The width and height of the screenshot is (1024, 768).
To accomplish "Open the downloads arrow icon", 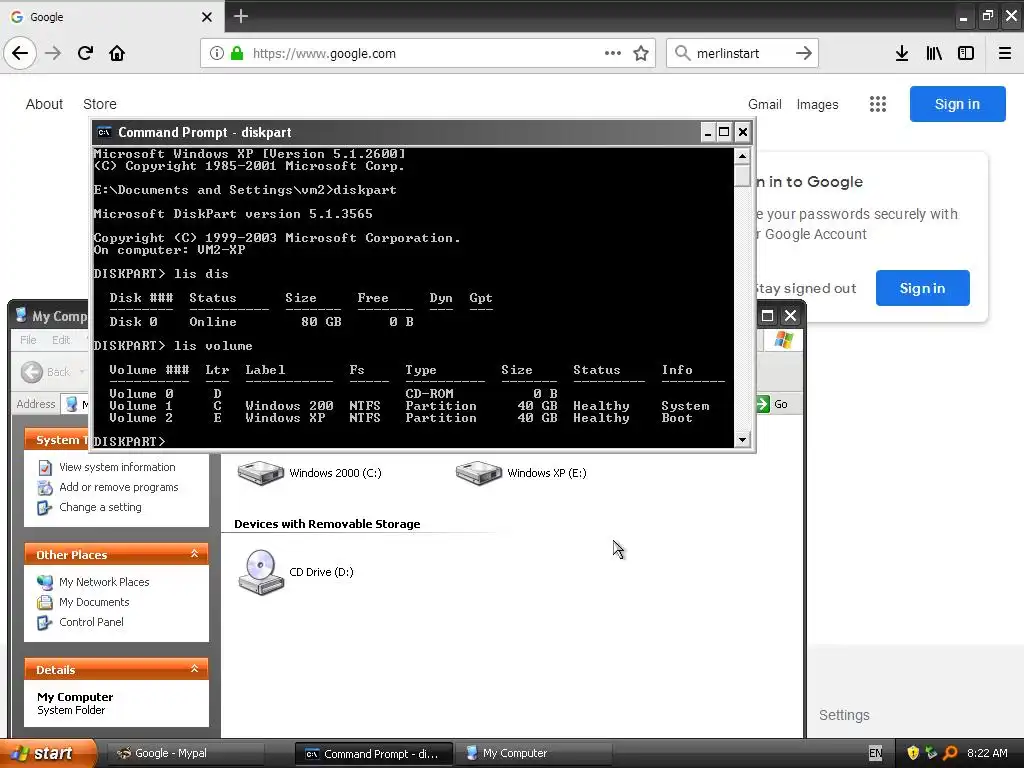I will (x=902, y=53).
